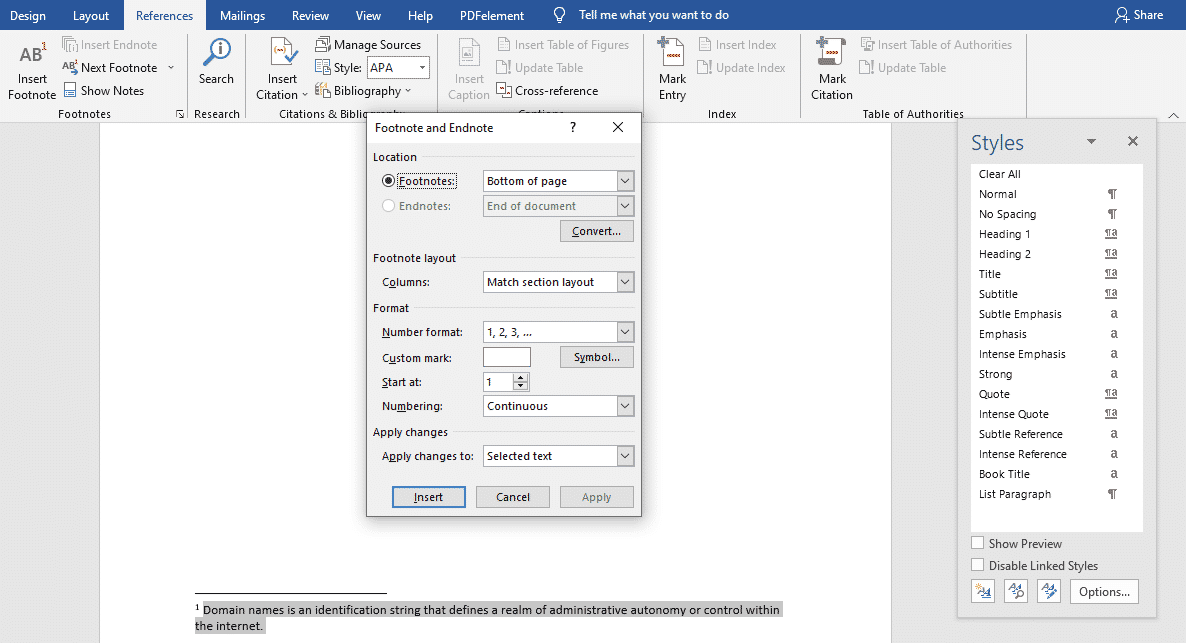Screen dimensions: 1186x643
Task: Click the Insert Footnote icon
Action: pos(32,54)
